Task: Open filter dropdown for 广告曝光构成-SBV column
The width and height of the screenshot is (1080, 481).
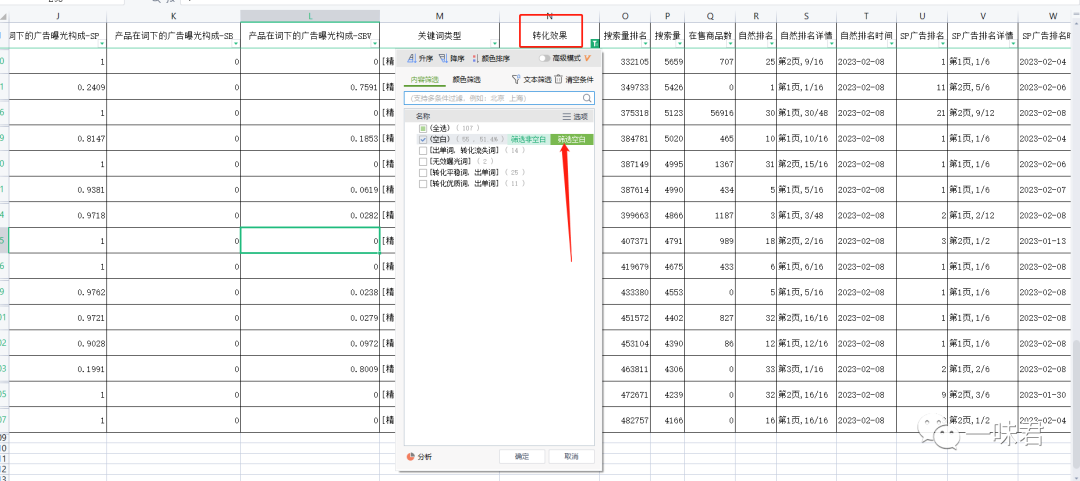Action: (x=375, y=43)
